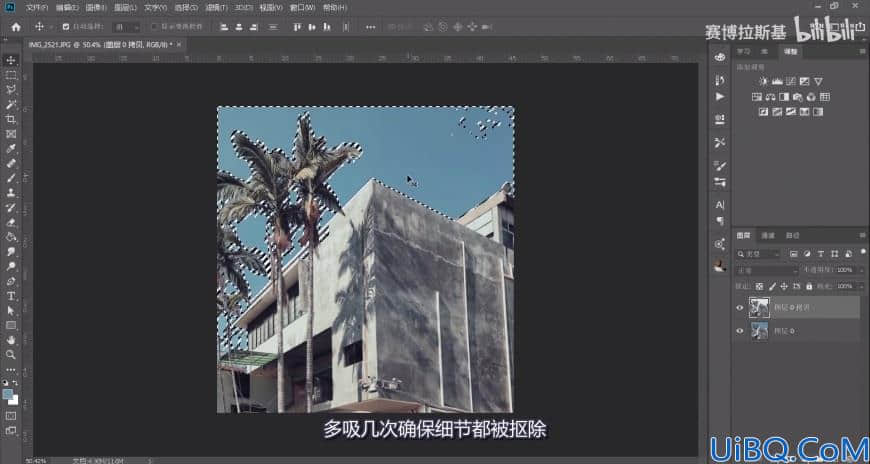
Task: Add a Levels adjustment
Action: click(777, 82)
